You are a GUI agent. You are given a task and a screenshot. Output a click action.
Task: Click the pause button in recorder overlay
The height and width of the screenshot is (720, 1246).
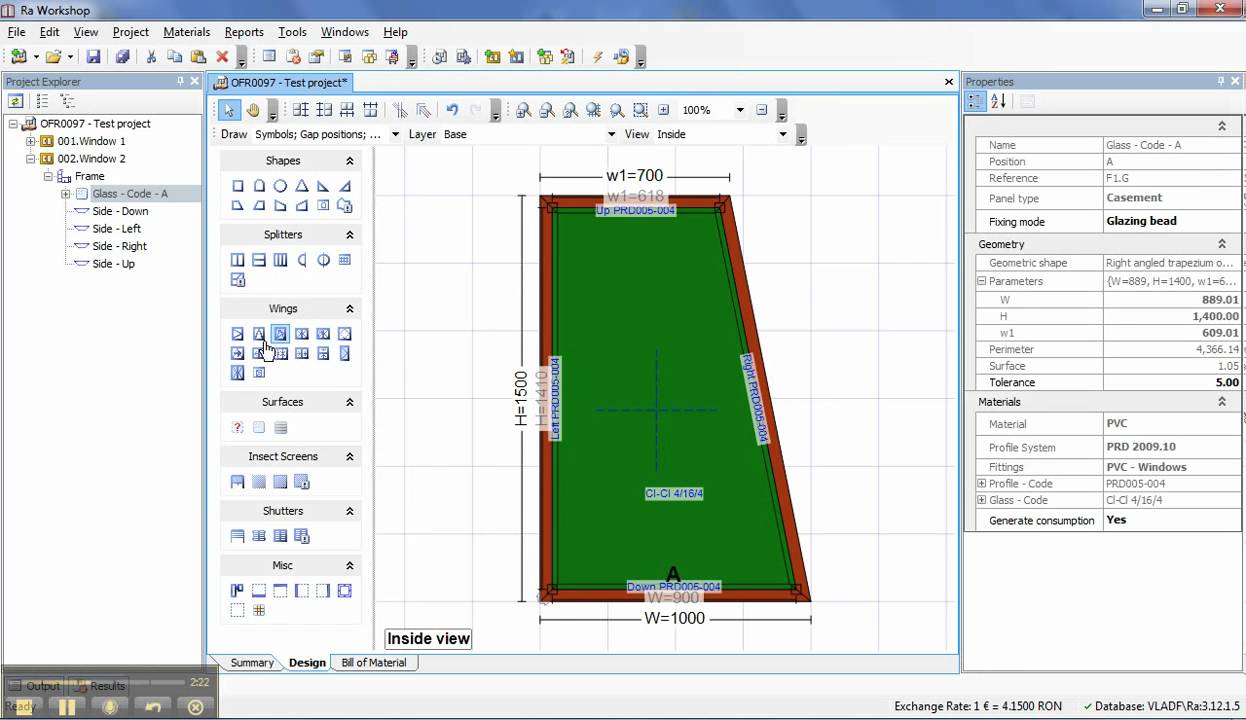tap(67, 707)
